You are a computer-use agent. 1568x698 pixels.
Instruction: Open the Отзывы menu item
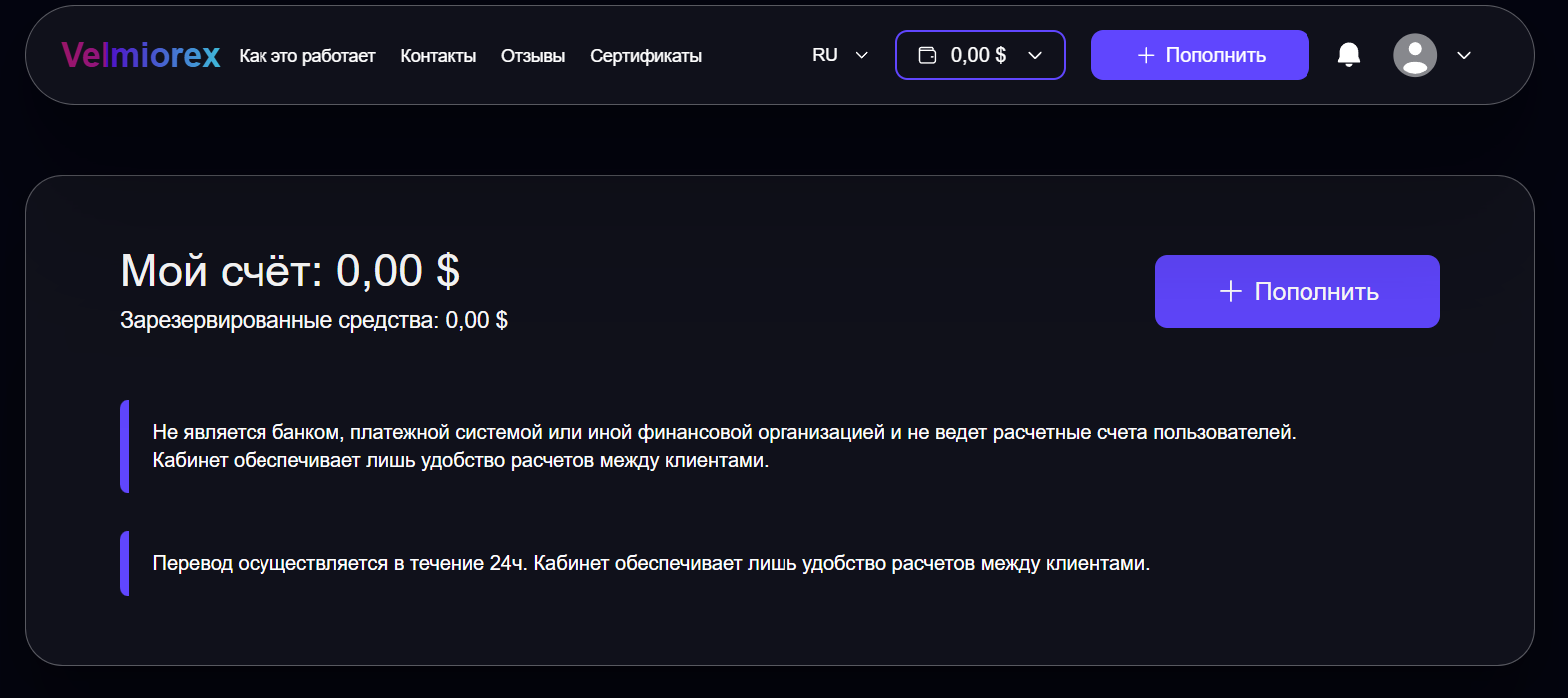(x=533, y=56)
